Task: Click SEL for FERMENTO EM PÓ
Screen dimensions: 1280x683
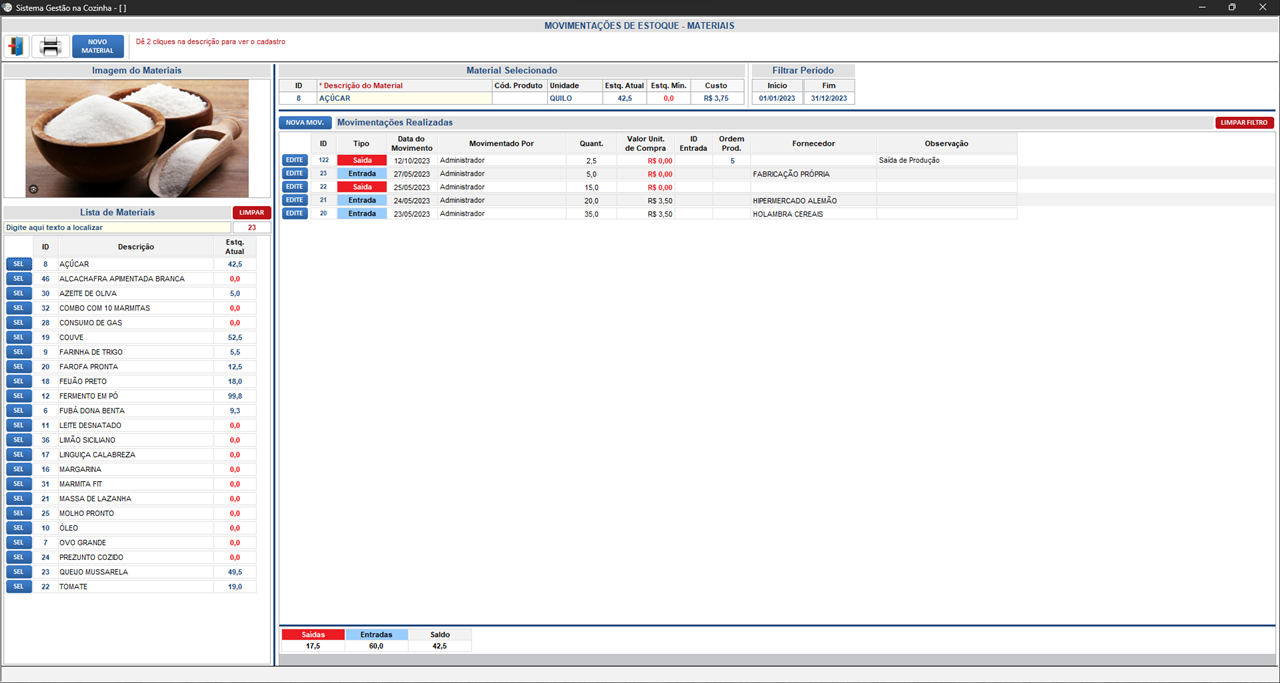Action: click(19, 396)
